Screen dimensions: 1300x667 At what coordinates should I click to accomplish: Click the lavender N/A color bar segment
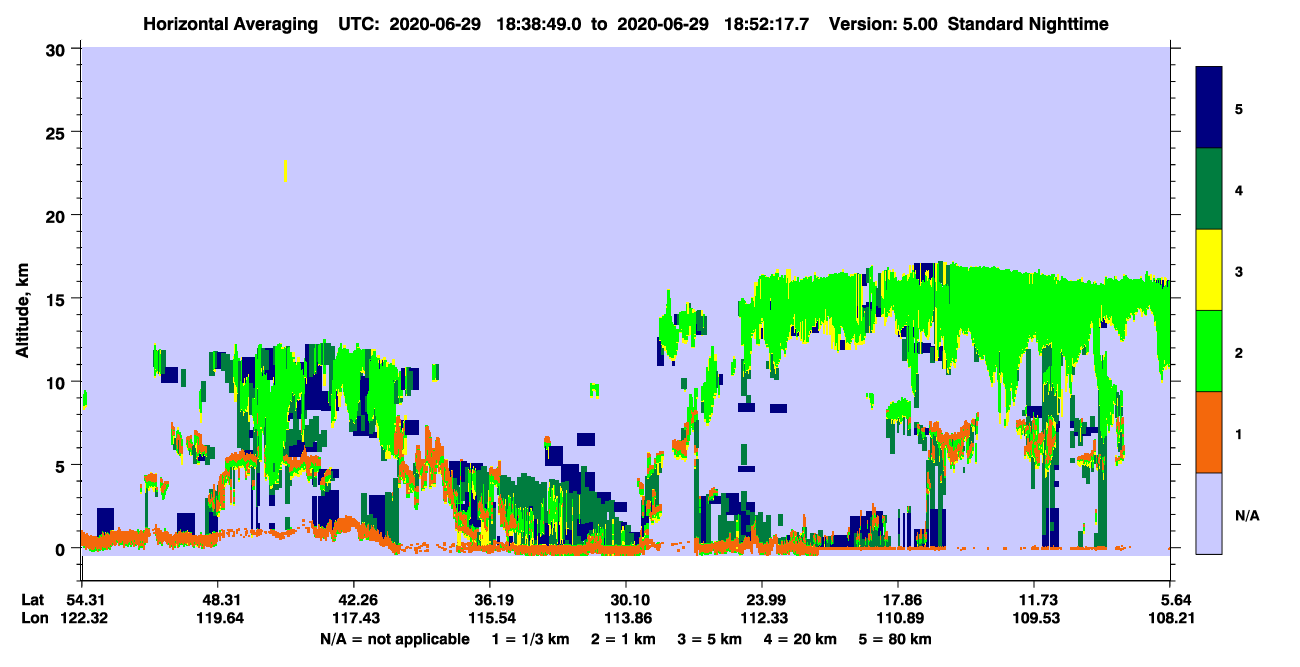click(x=1209, y=513)
